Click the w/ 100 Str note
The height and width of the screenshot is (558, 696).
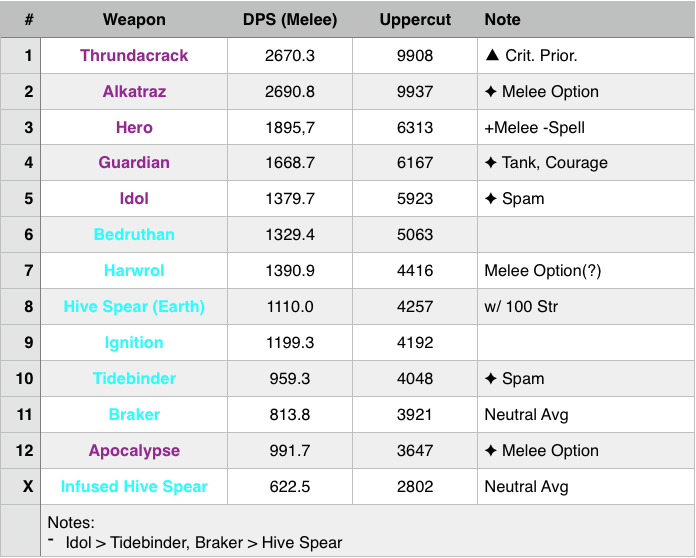(519, 307)
